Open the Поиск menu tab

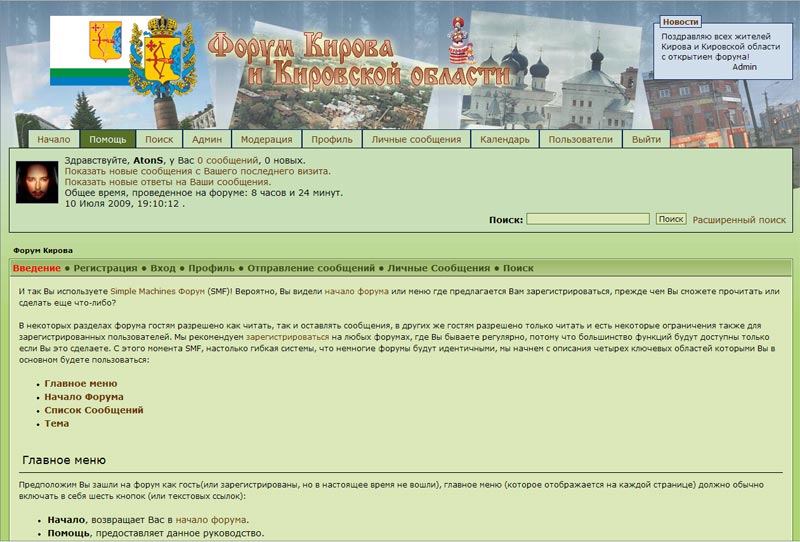(159, 140)
